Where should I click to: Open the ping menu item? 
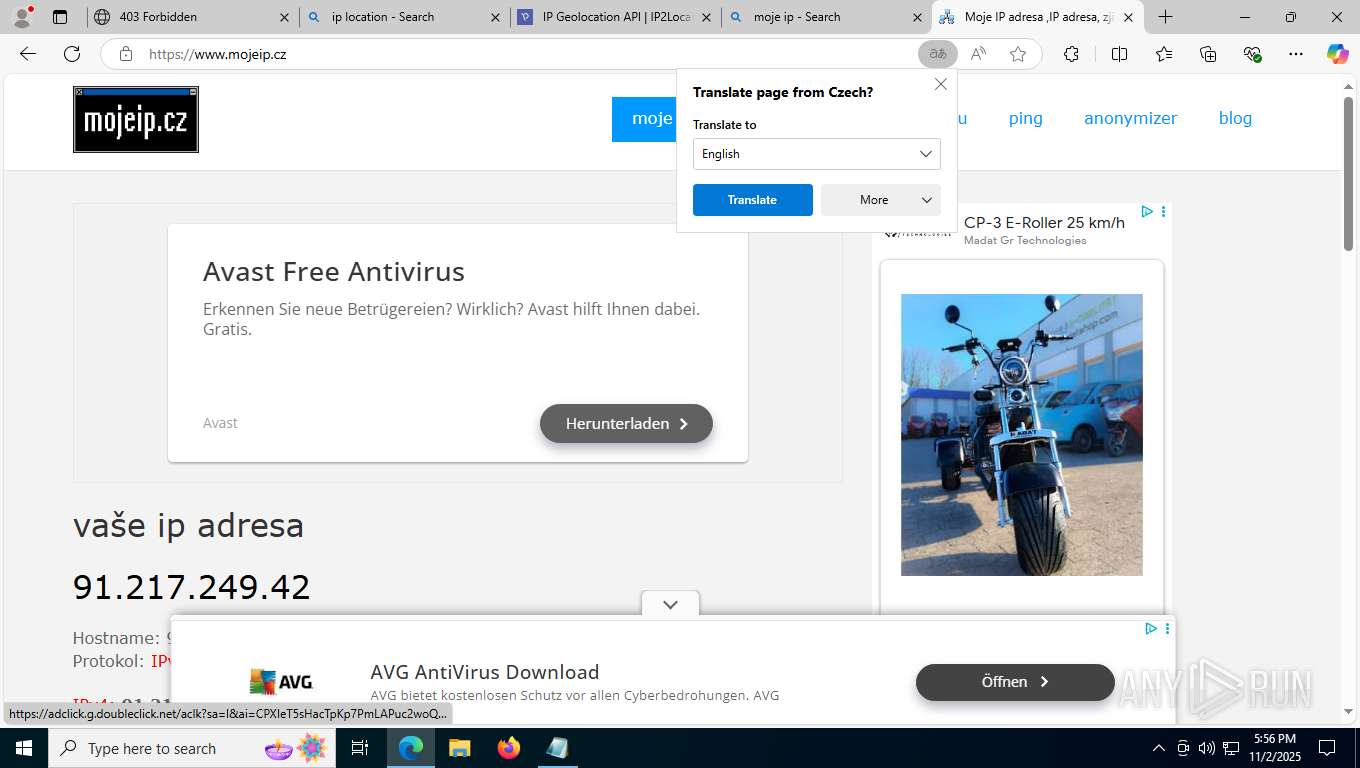coord(1025,118)
